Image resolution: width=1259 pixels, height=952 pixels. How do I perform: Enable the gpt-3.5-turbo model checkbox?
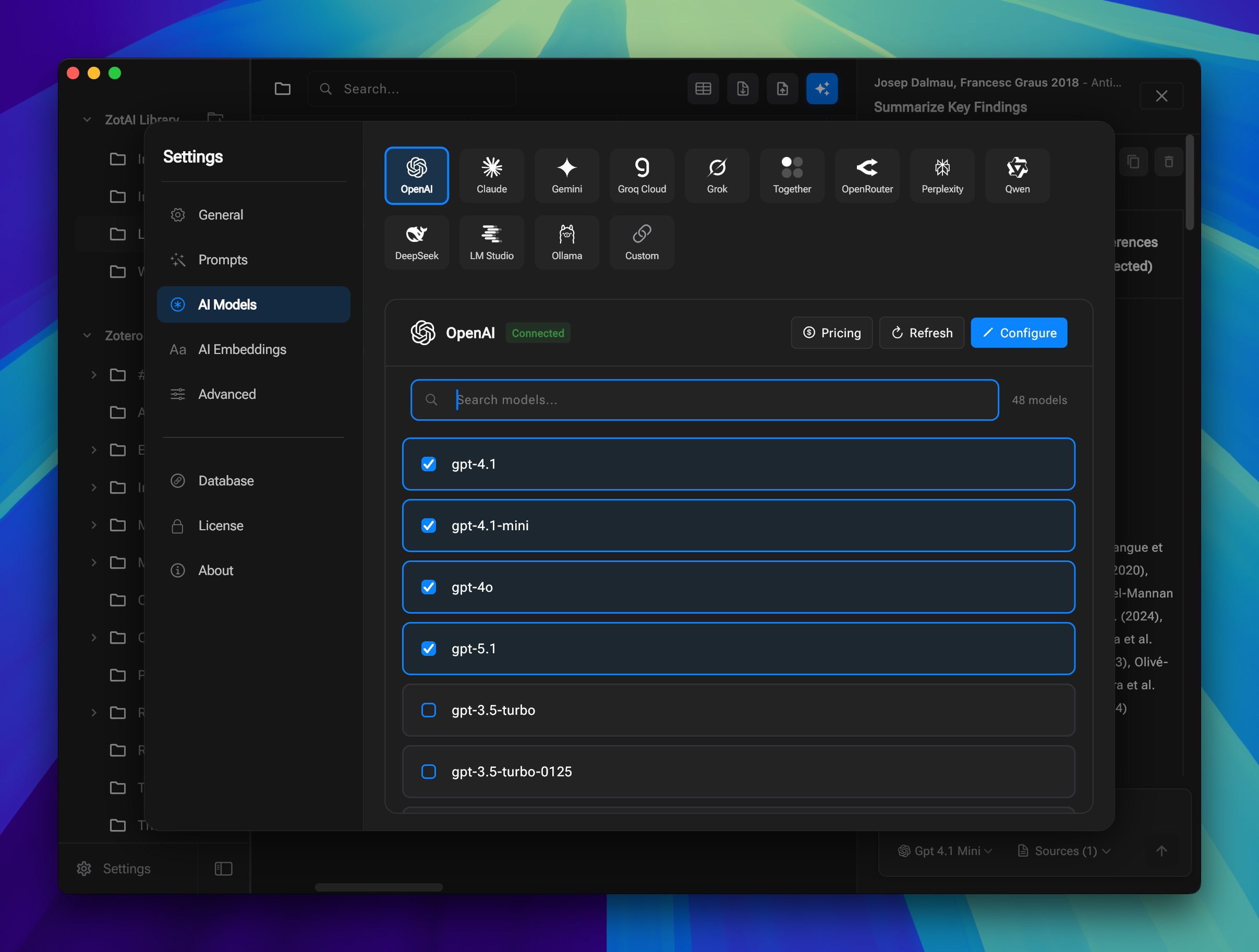[429, 710]
